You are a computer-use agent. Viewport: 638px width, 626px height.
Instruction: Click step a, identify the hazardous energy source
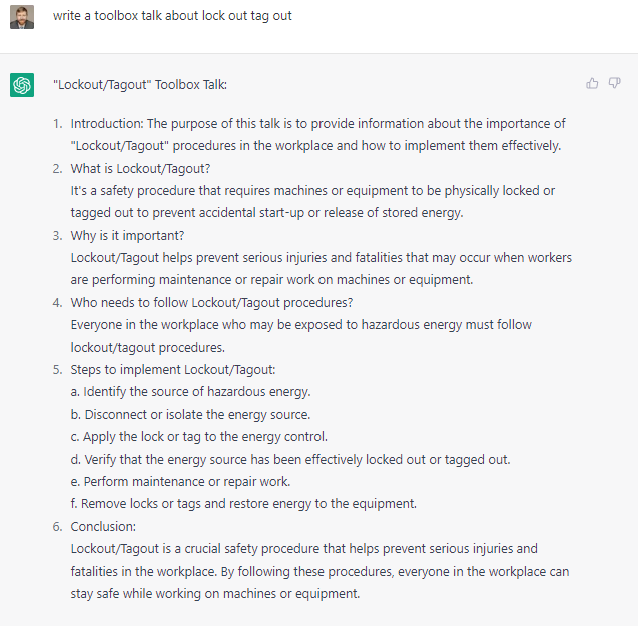(x=190, y=391)
